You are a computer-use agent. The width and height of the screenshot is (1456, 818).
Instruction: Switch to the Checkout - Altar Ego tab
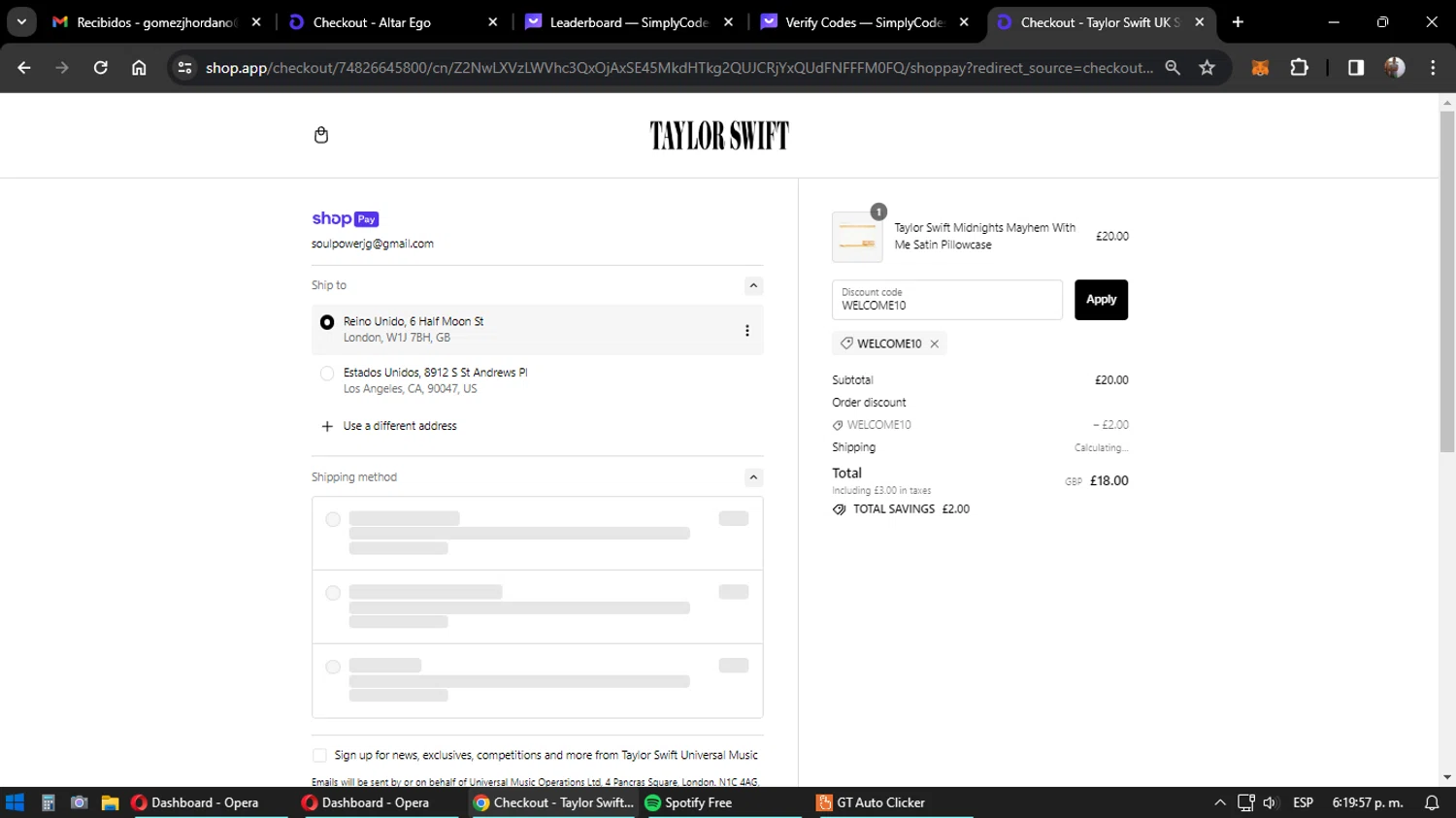(393, 22)
